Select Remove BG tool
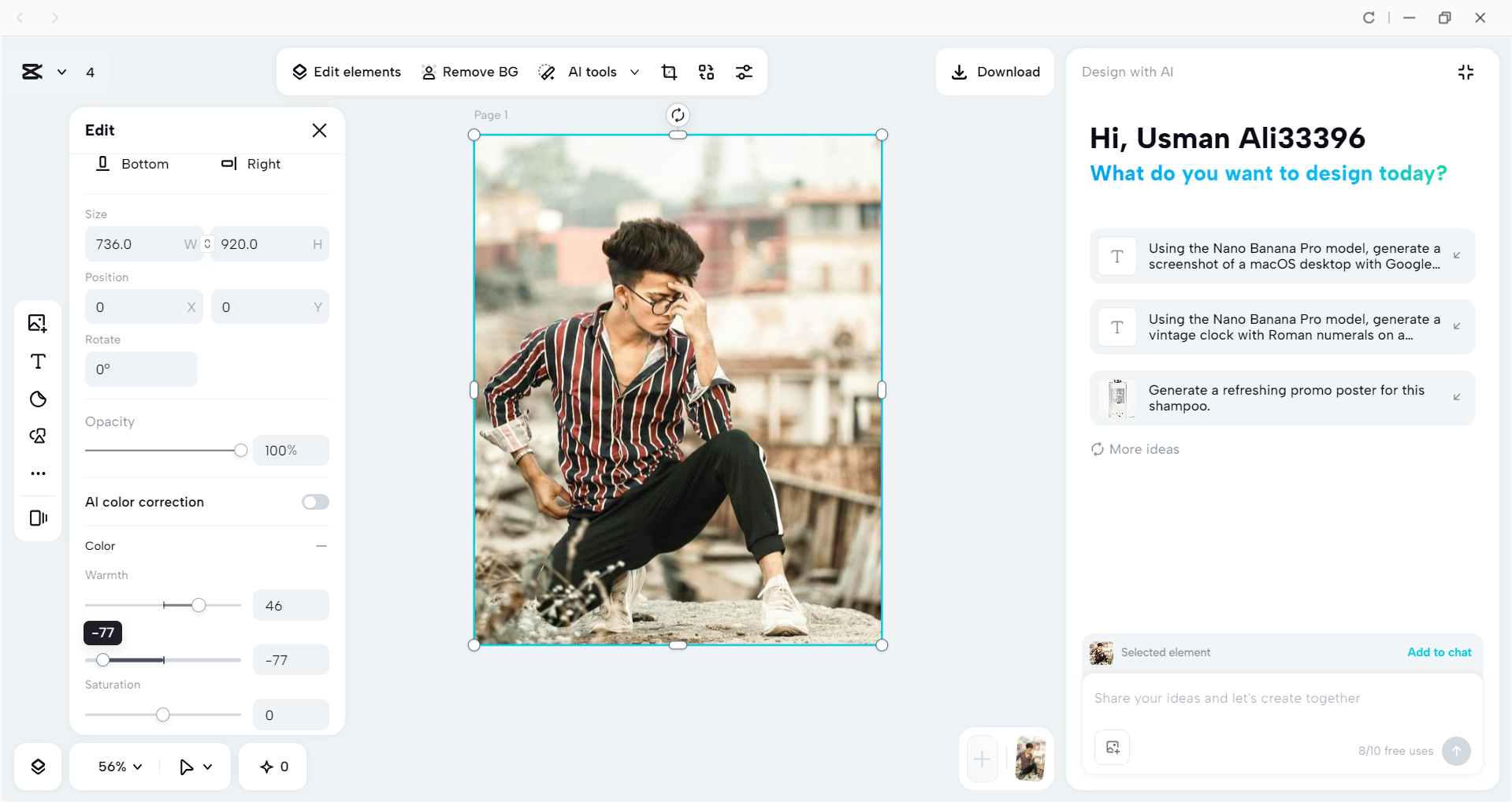The height and width of the screenshot is (802, 1512). (x=470, y=72)
